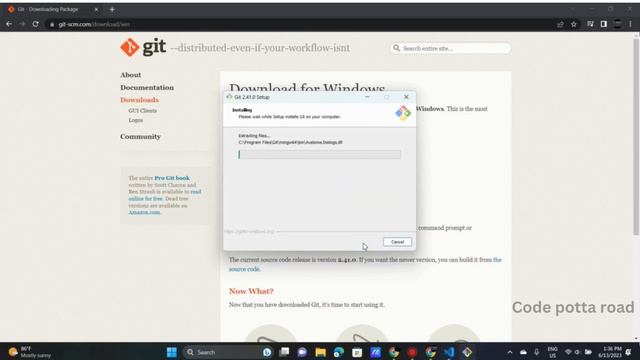The image size is (640, 360).
Task: Follow the Pro Git book link
Action: (172, 178)
